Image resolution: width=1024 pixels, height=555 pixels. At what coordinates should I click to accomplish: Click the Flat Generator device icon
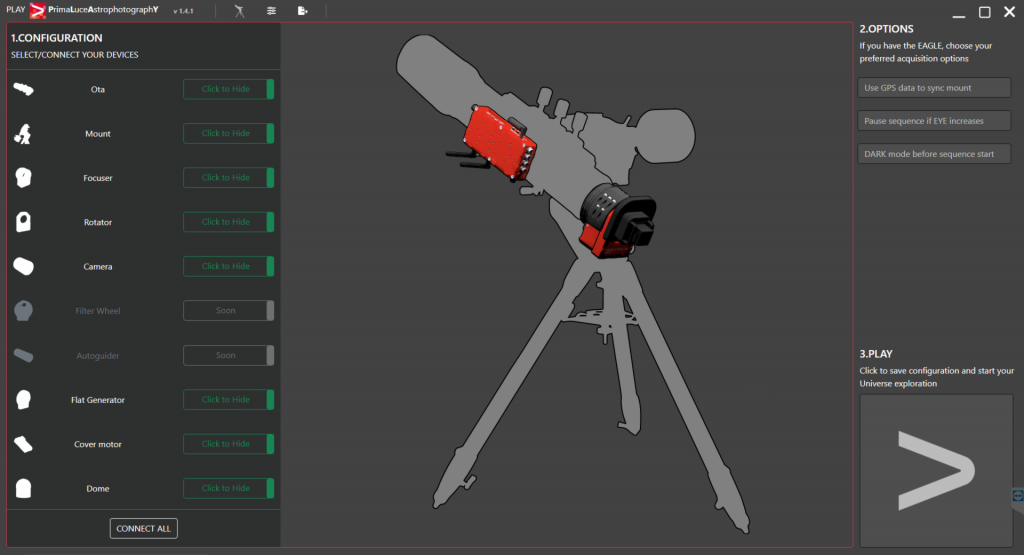pos(24,400)
